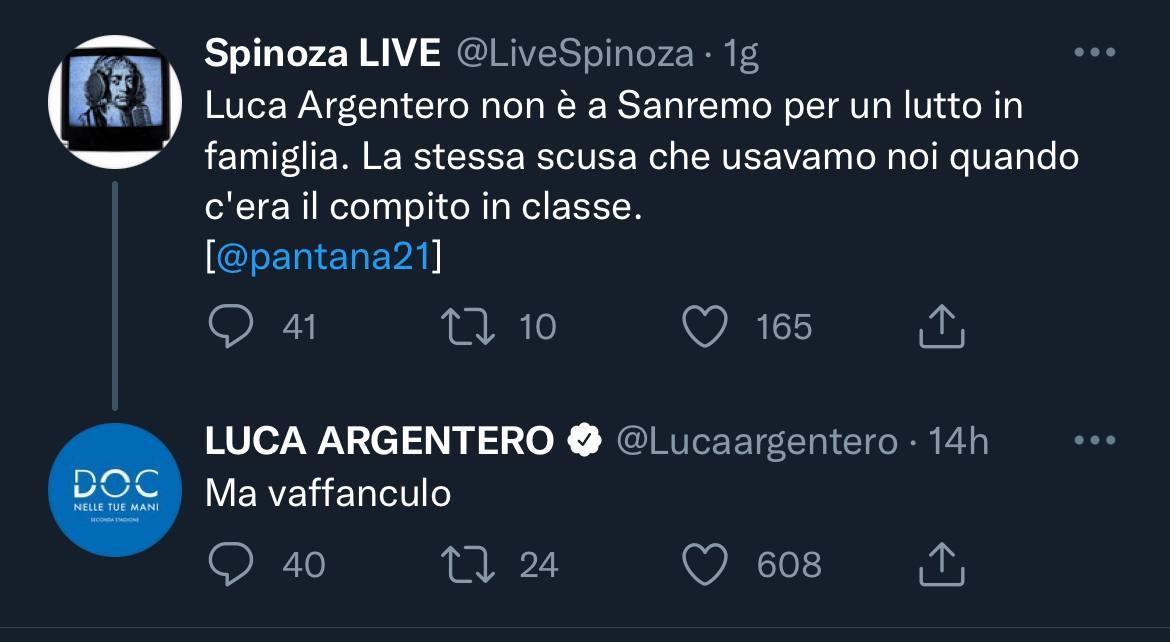Viewport: 1170px width, 642px height.
Task: Open Spinoza LIVE profile name
Action: click(322, 55)
